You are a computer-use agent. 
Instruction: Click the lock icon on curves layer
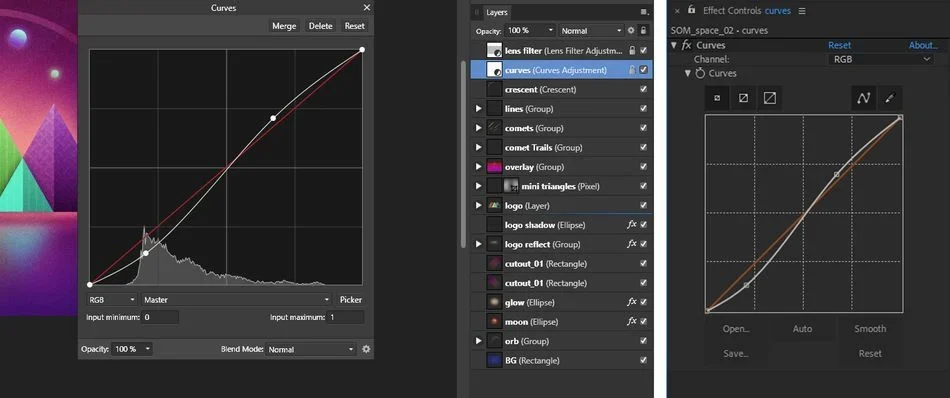pyautogui.click(x=632, y=70)
